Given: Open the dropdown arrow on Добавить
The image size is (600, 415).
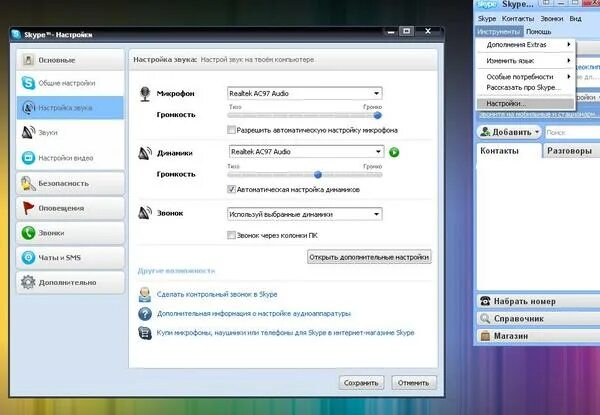Looking at the screenshot, I should click(537, 132).
